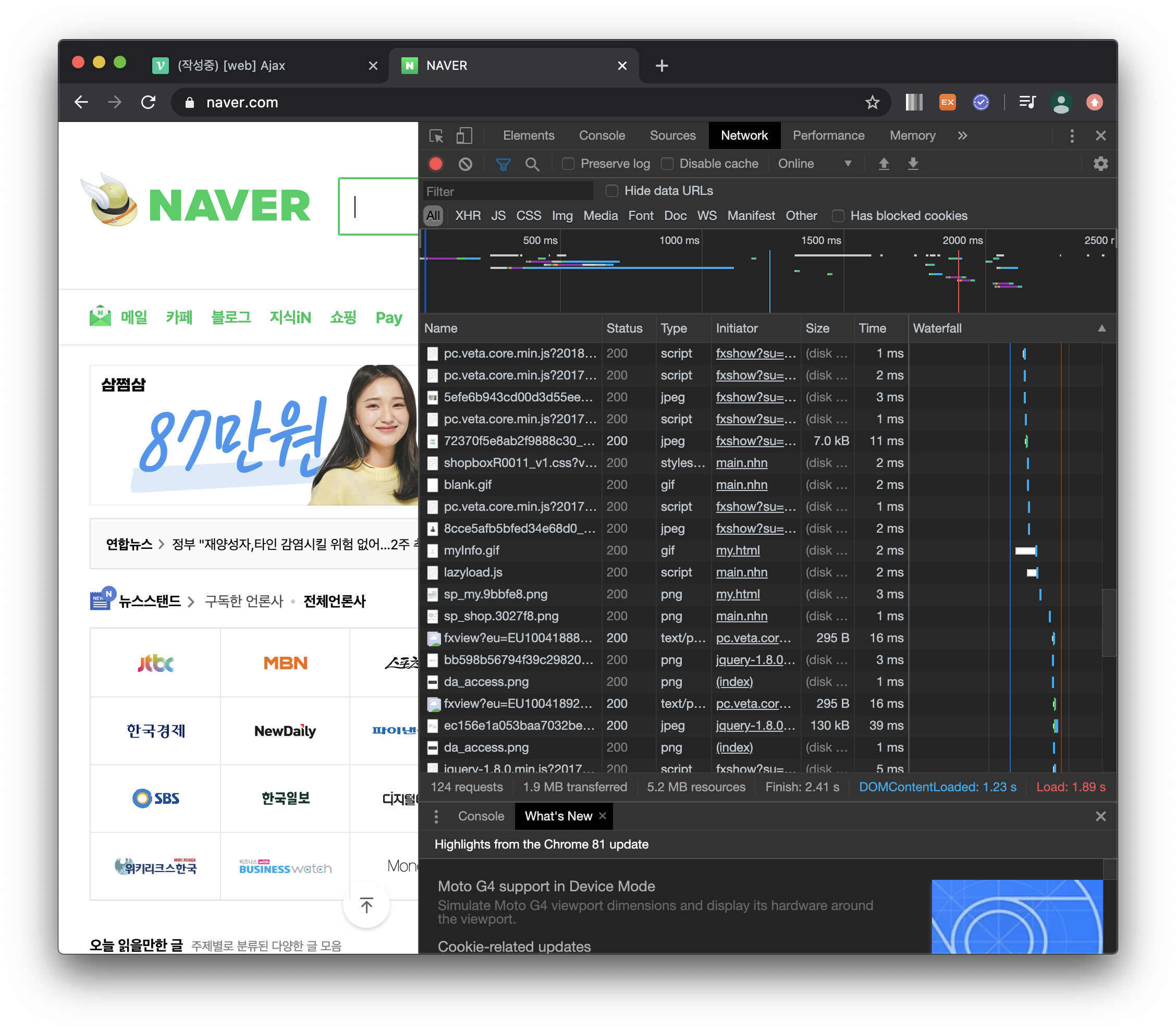1176x1031 pixels.
Task: Open network search magnifier
Action: [532, 164]
